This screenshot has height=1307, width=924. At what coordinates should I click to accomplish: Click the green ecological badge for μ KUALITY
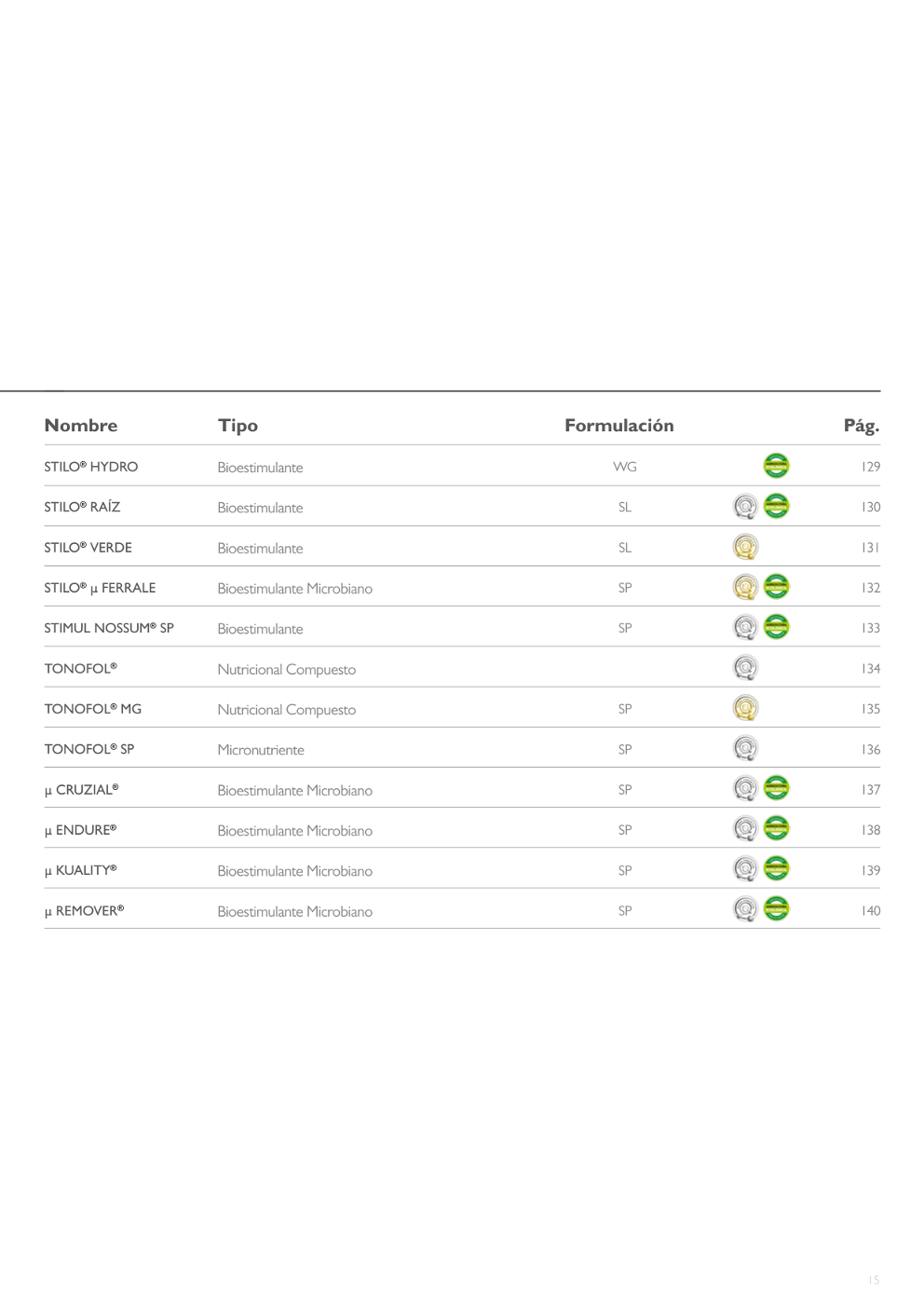tap(776, 869)
